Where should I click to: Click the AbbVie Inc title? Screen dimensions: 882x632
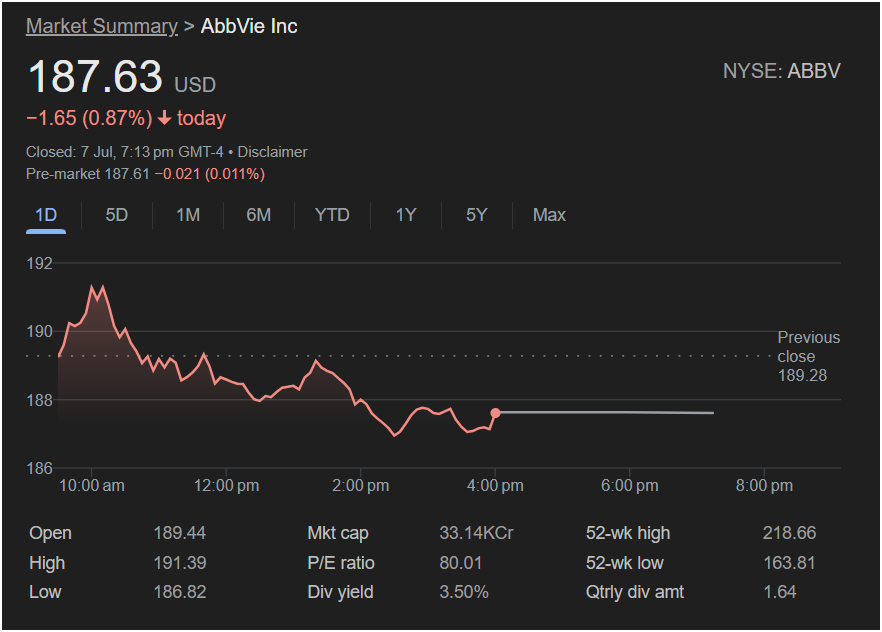pos(249,26)
